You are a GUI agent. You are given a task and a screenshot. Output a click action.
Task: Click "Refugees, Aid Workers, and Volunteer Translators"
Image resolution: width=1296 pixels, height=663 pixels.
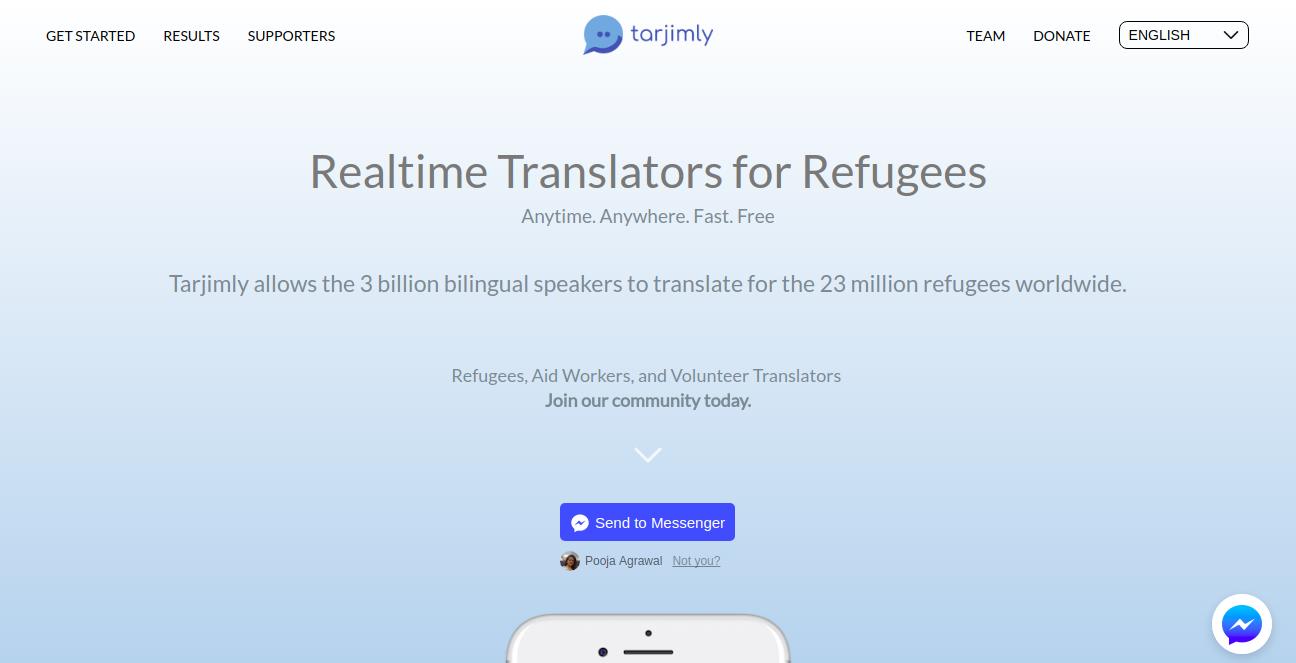tap(646, 376)
